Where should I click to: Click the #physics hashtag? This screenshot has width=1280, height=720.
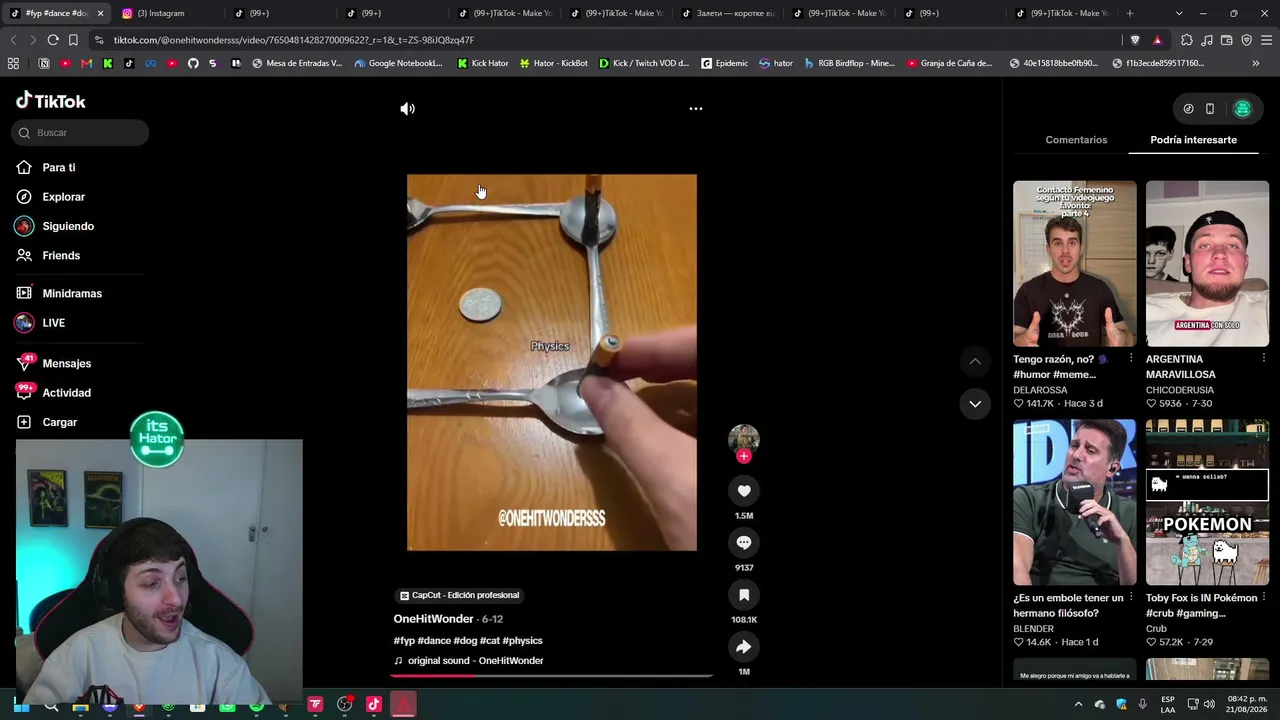coord(522,641)
